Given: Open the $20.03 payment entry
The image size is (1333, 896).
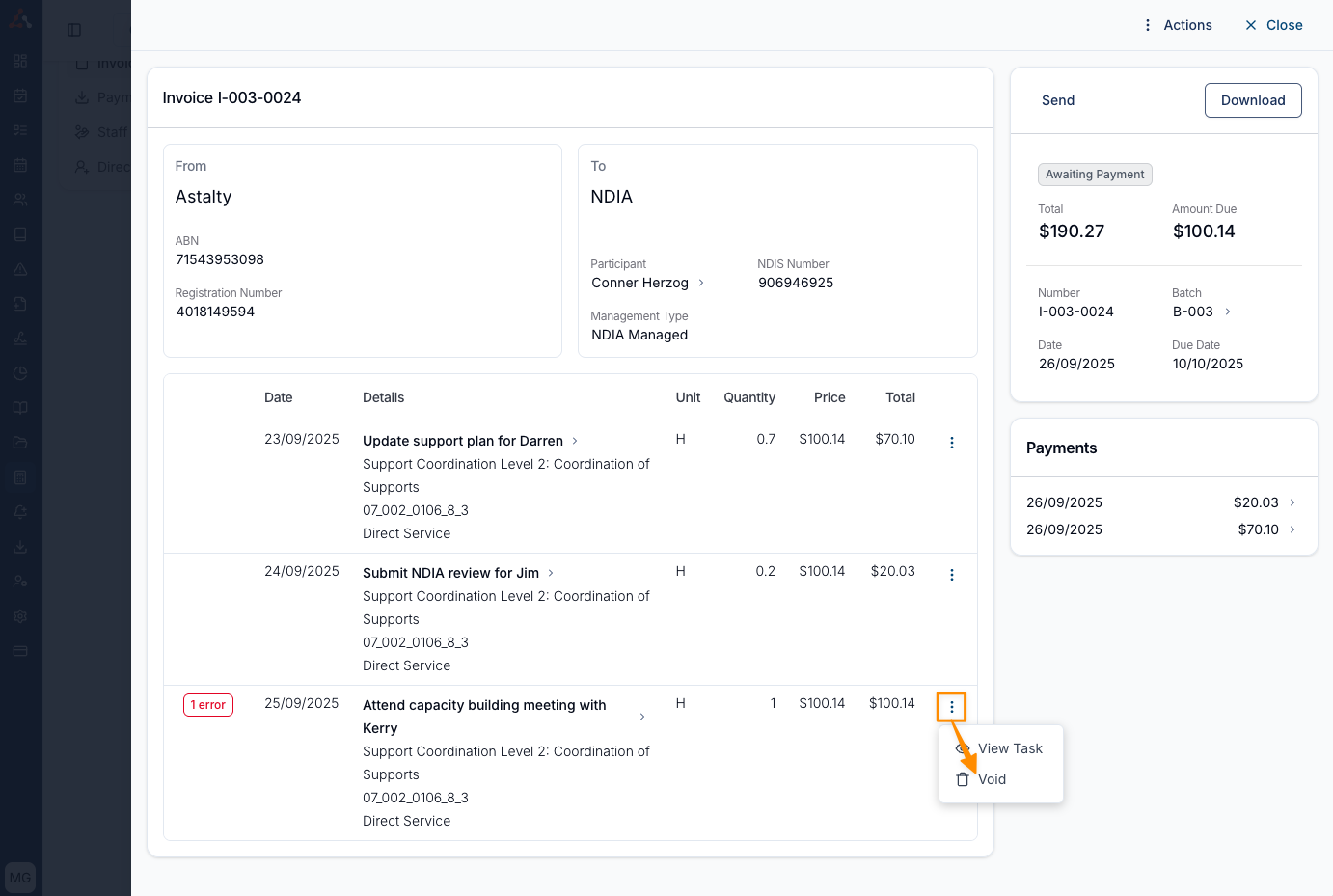Looking at the screenshot, I should pyautogui.click(x=1292, y=502).
